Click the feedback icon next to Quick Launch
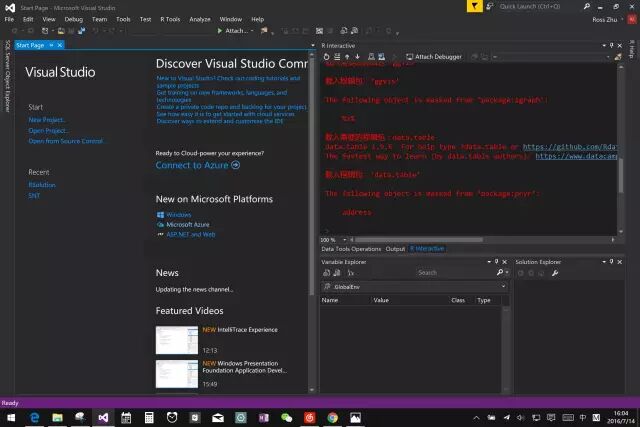Viewport: 640px width, 427px height. click(489, 6)
